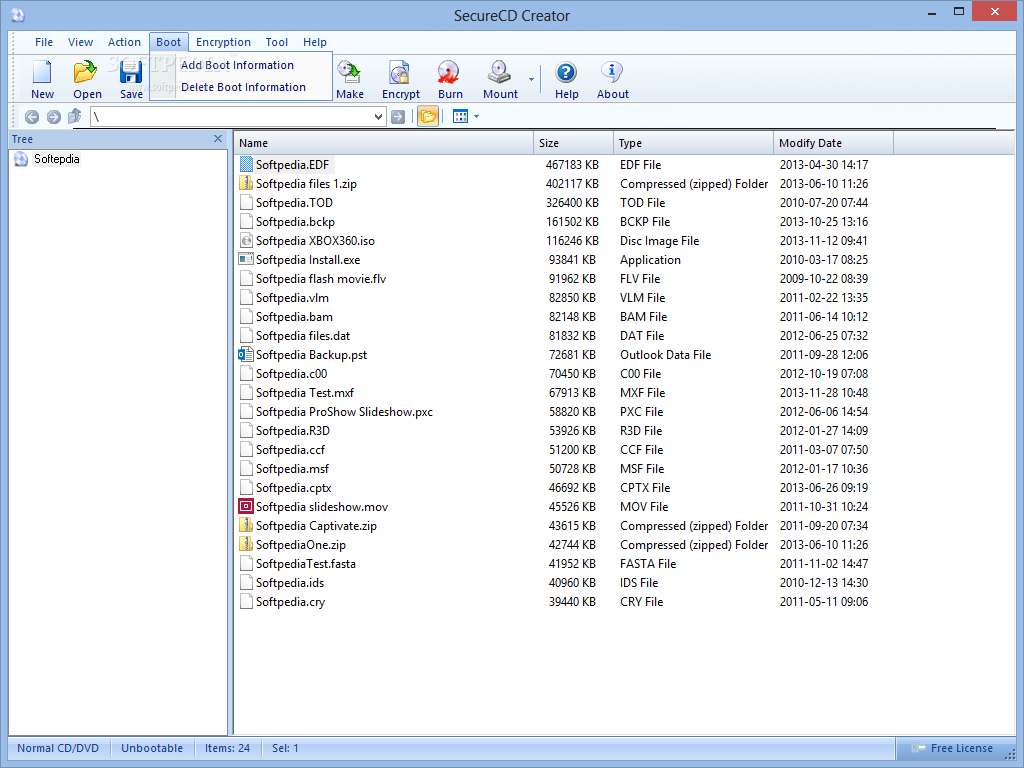Select the Softpedia.c00 file
The image size is (1024, 768).
pyautogui.click(x=291, y=374)
